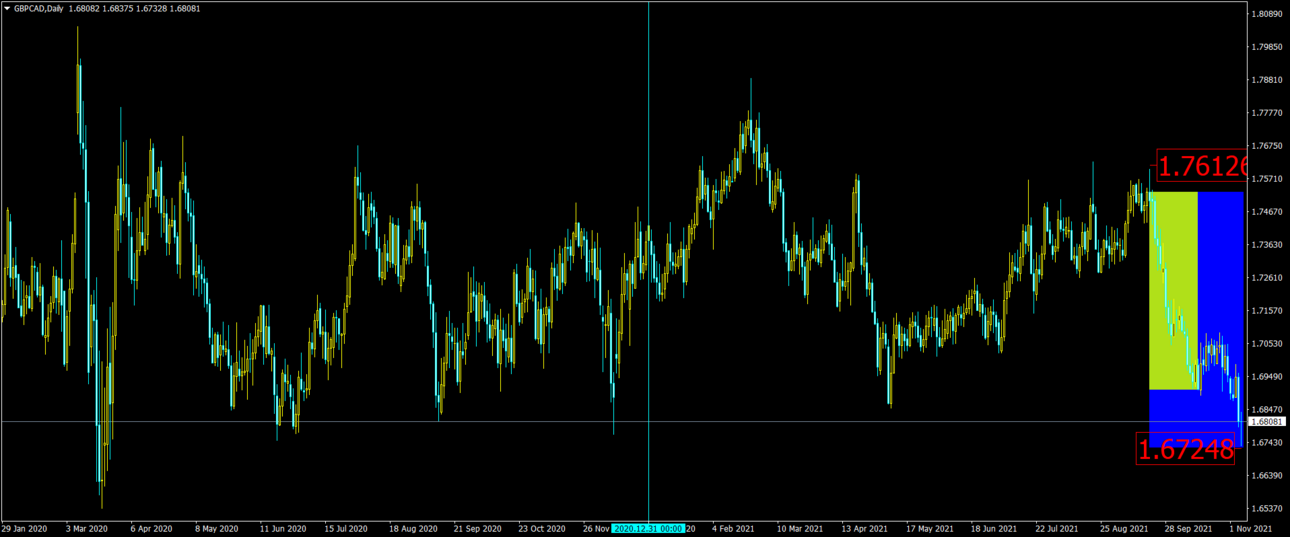Click the 29 Jan 2020 date label
1290x537 pixels.
tap(24, 528)
